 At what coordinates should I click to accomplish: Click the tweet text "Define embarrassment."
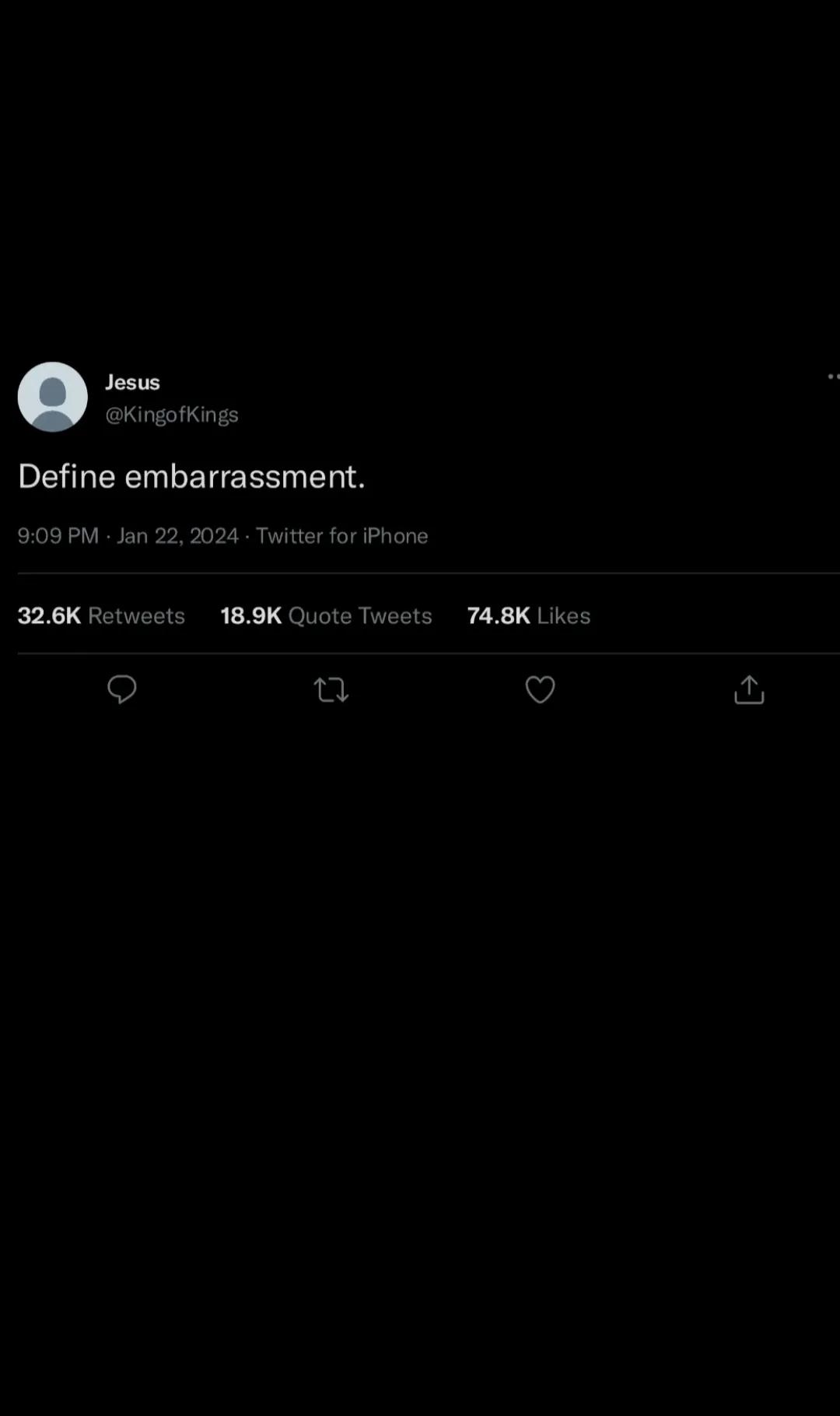click(x=191, y=476)
